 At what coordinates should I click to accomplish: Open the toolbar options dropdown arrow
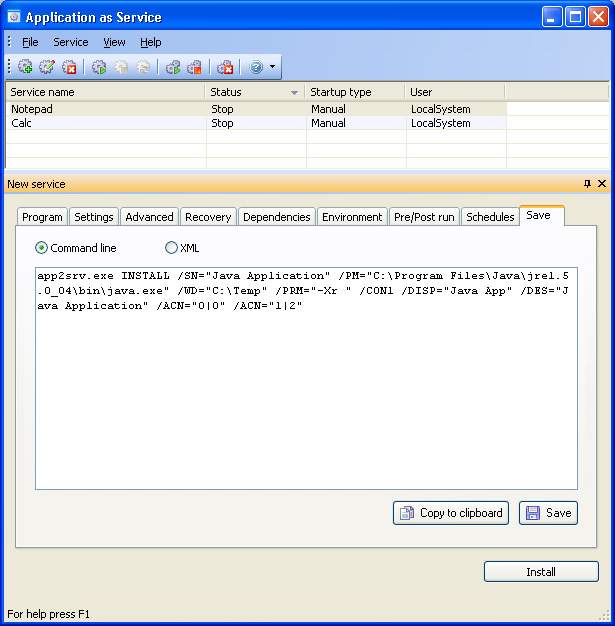[x=272, y=66]
